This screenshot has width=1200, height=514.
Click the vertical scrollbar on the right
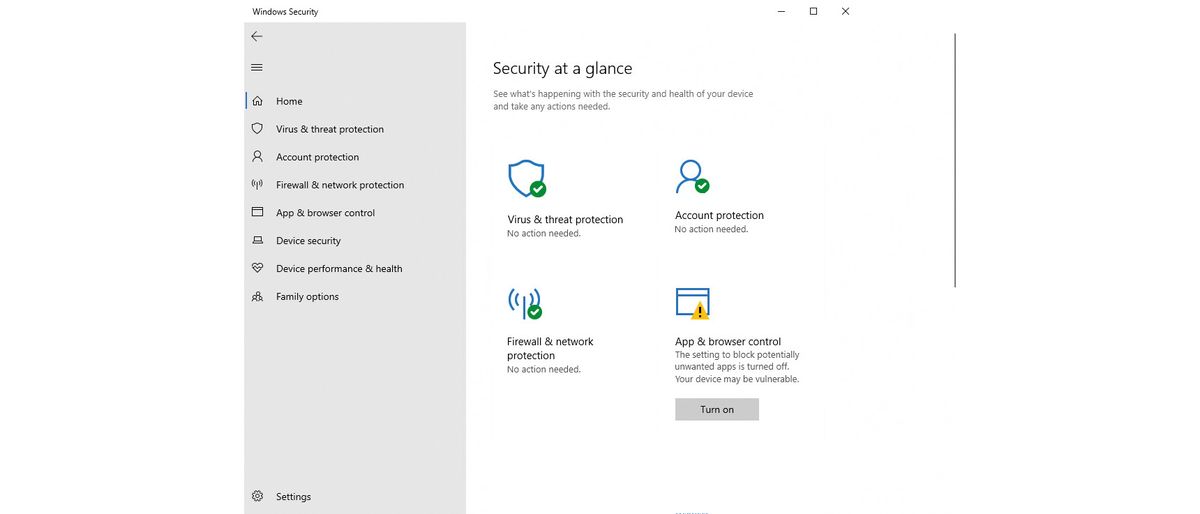point(955,160)
